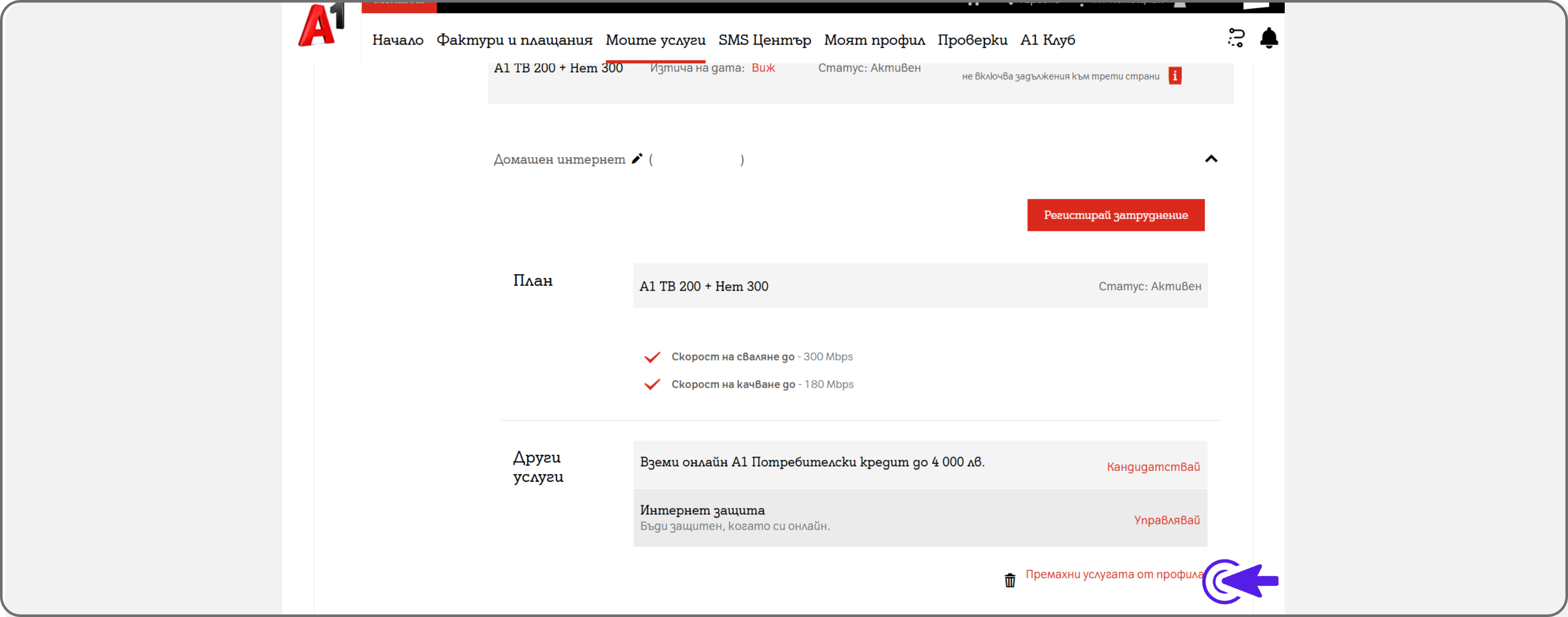This screenshot has height=617, width=1568.
Task: Click Премахни услугата от профила link
Action: pos(1114,574)
